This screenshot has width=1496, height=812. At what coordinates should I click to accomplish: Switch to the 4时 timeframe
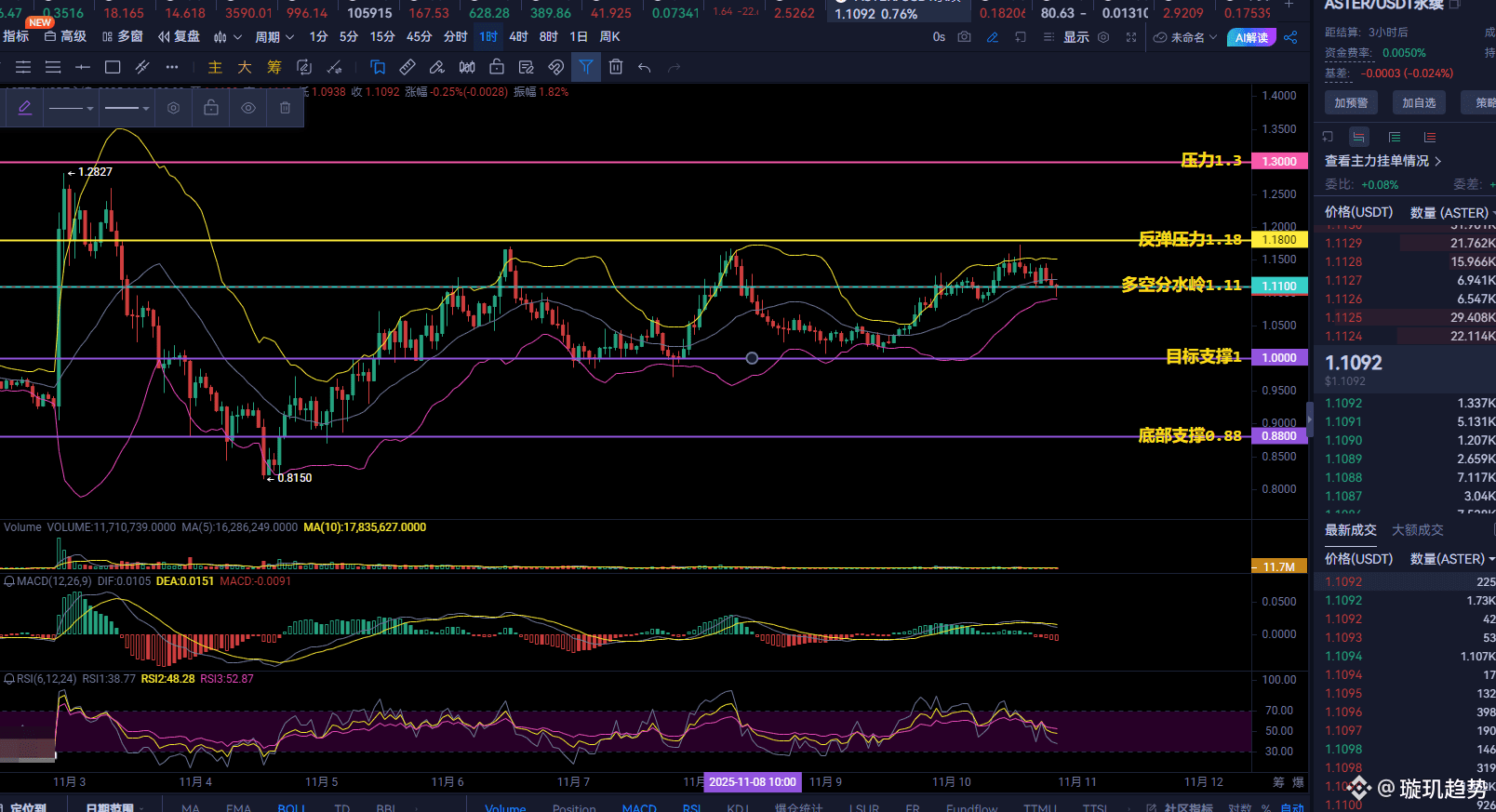click(518, 37)
